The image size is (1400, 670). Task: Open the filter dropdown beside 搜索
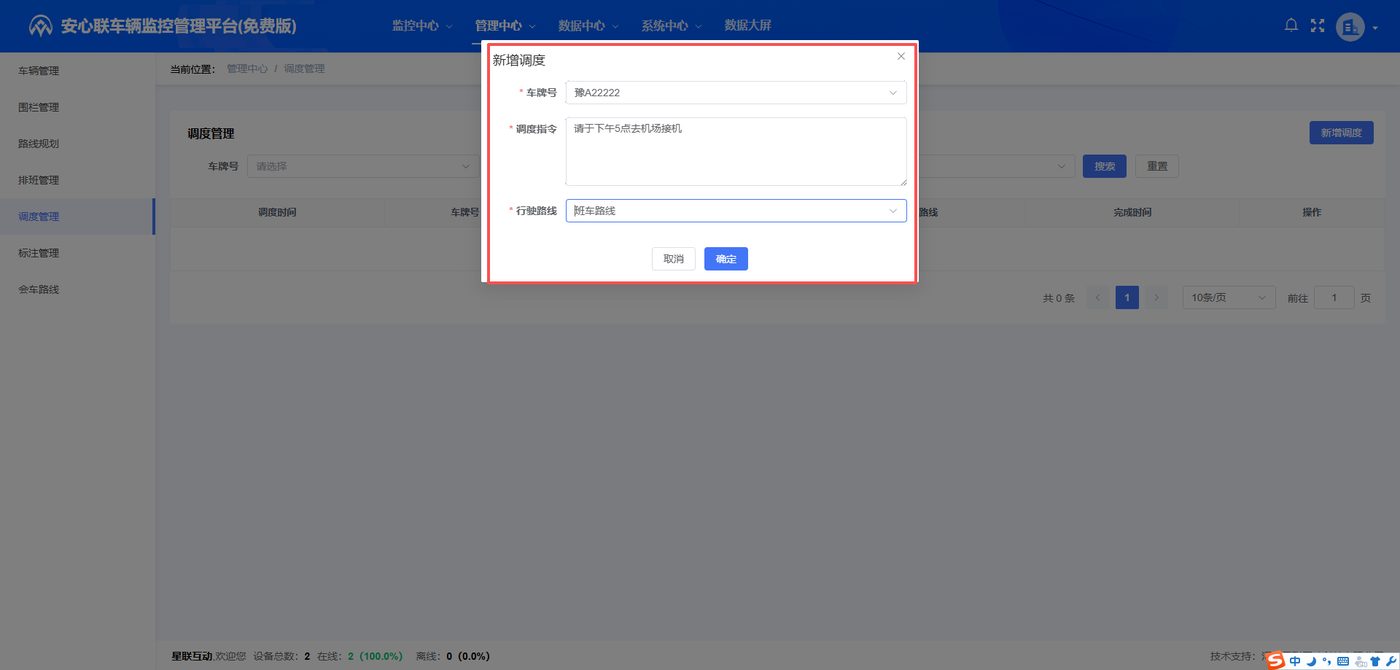pos(995,166)
